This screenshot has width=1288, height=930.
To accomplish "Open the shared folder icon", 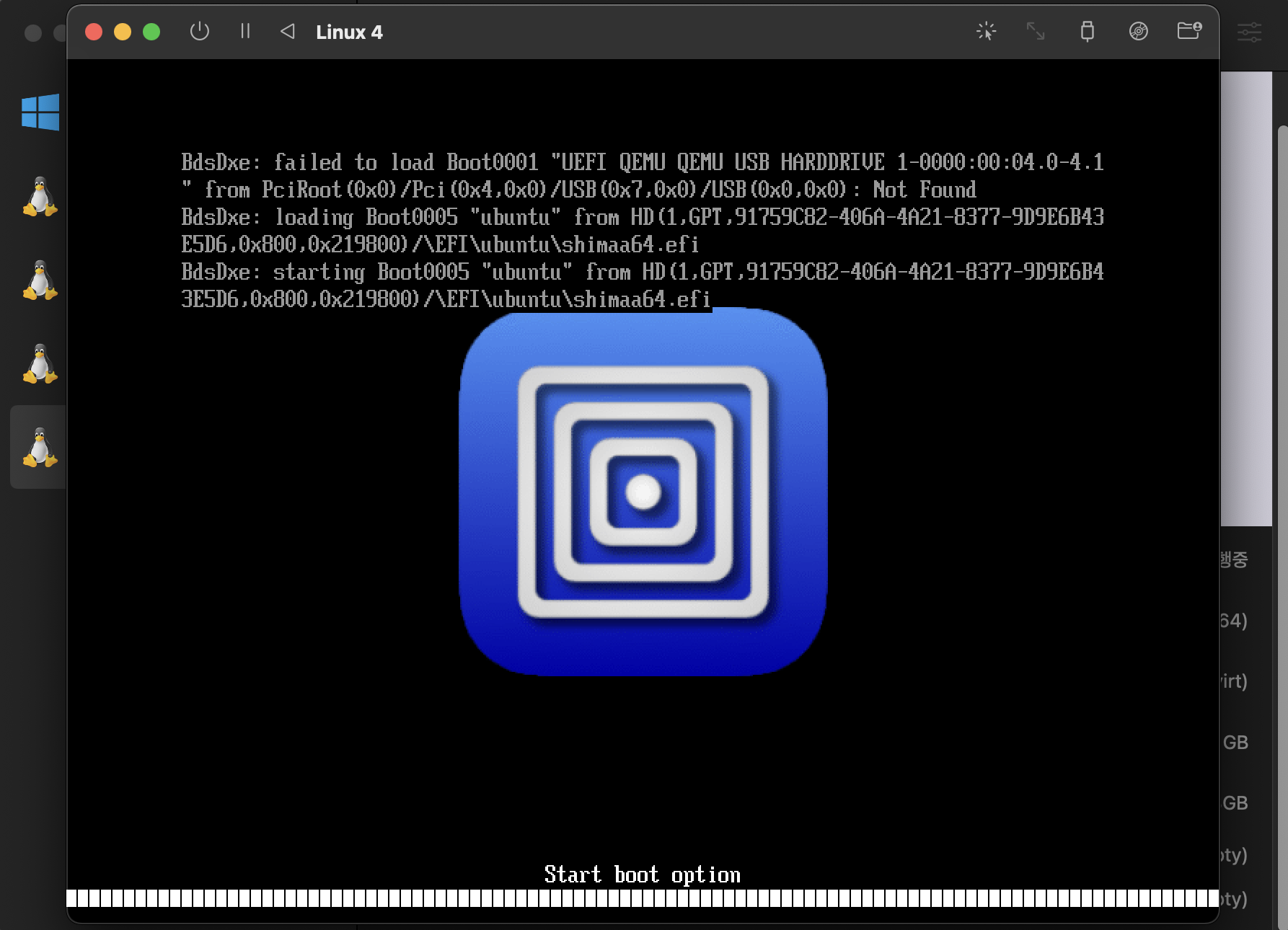I will click(x=1189, y=31).
